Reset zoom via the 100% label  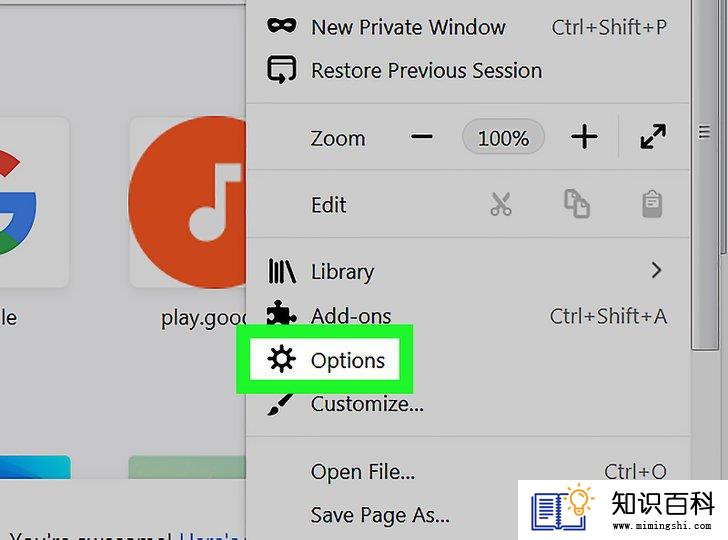tap(503, 137)
